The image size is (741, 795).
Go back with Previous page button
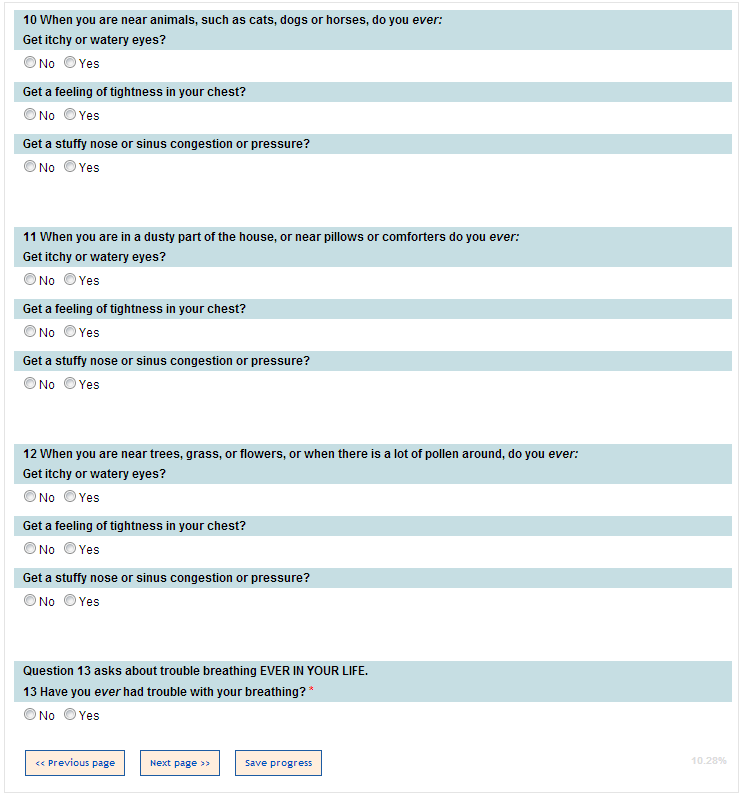point(75,763)
